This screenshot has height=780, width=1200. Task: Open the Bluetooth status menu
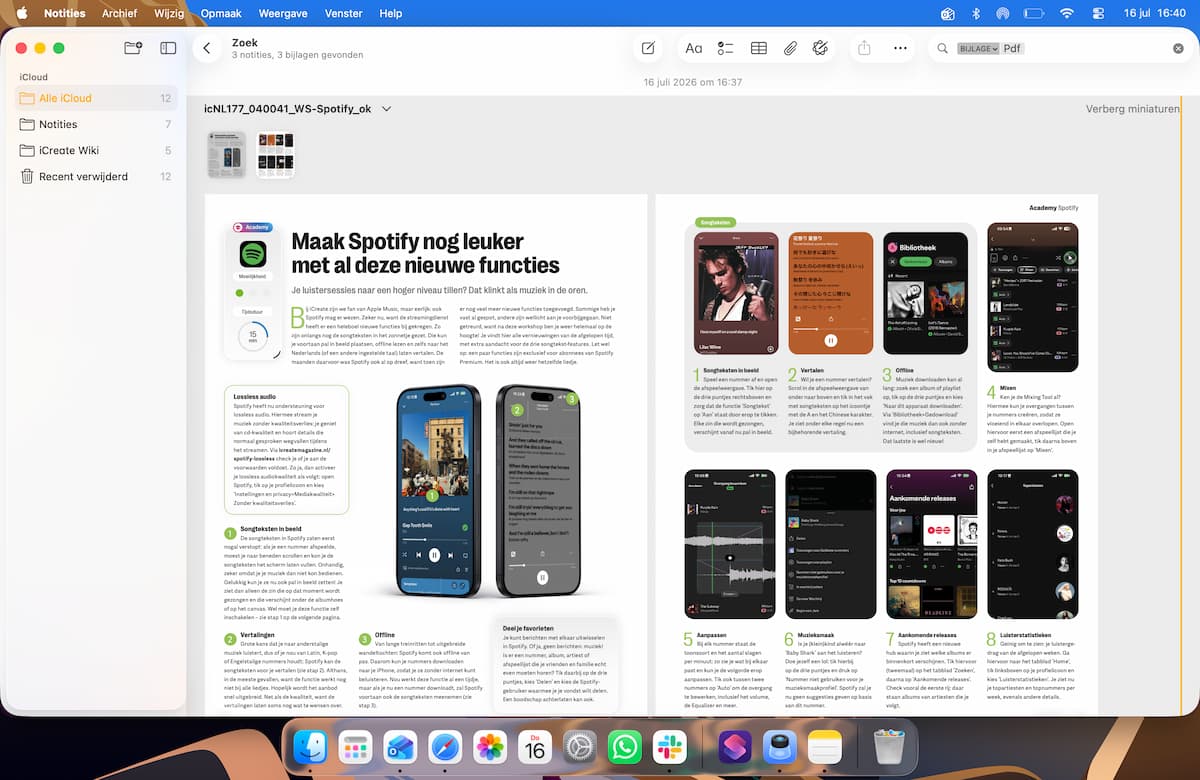click(x=976, y=13)
